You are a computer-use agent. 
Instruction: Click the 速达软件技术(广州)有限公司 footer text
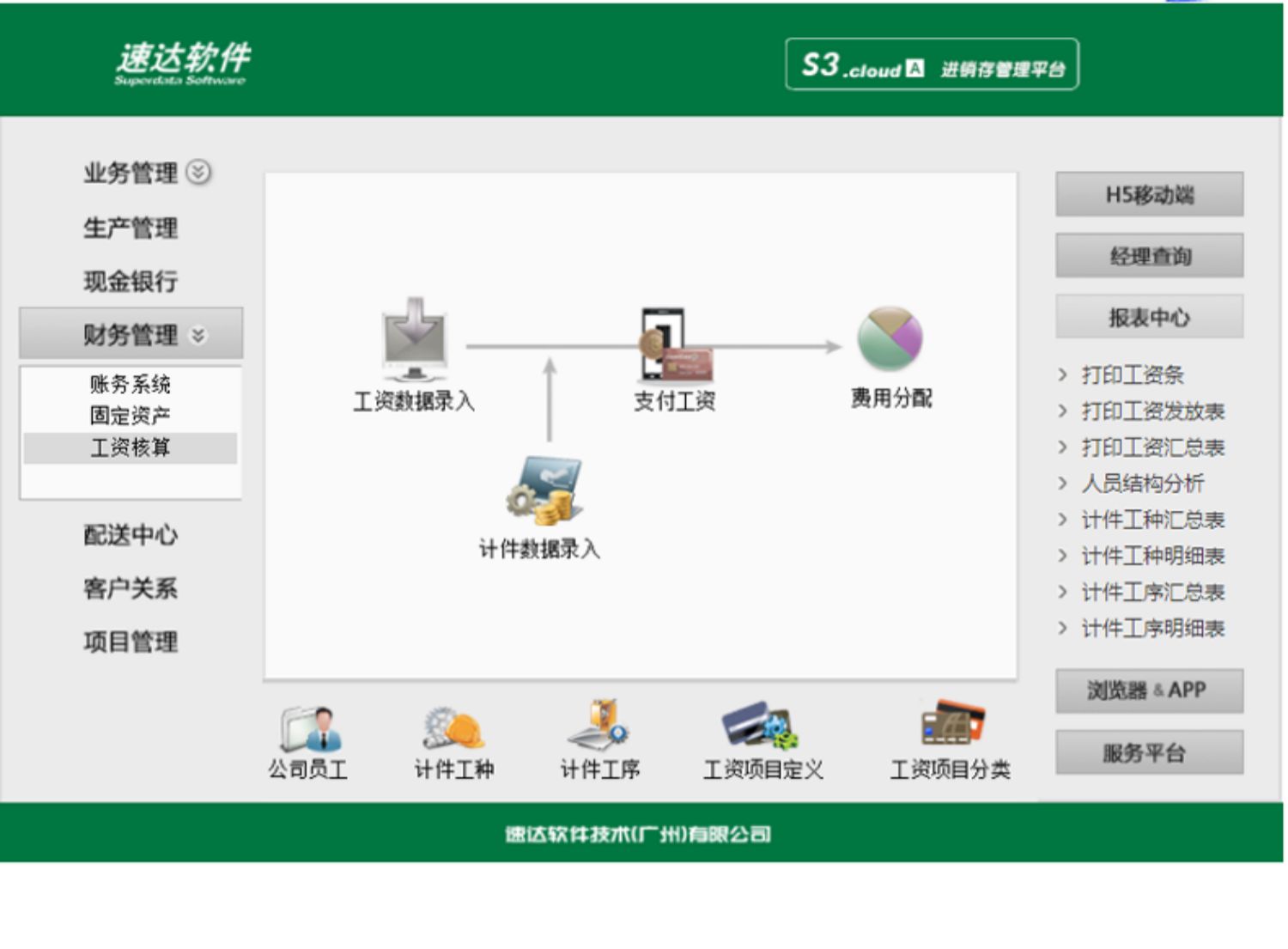[x=638, y=834]
